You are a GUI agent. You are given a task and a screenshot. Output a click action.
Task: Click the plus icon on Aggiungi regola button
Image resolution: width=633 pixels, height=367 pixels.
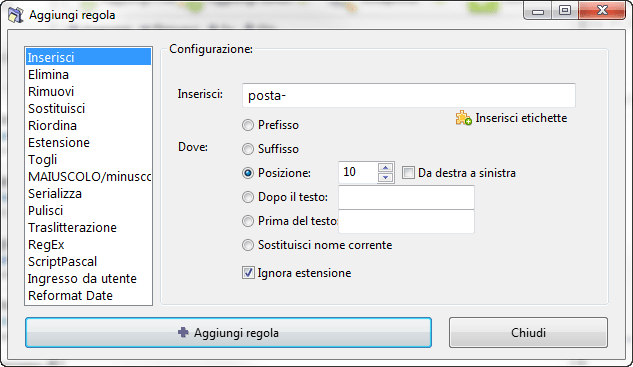(x=183, y=332)
